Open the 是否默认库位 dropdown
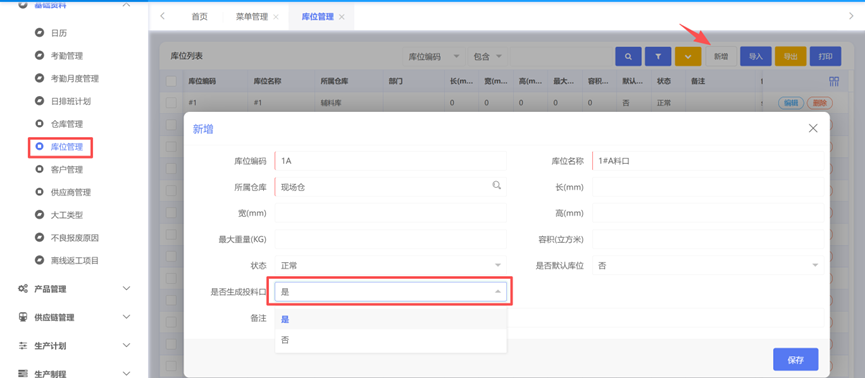Screen dimensions: 865x378 click(x=708, y=265)
